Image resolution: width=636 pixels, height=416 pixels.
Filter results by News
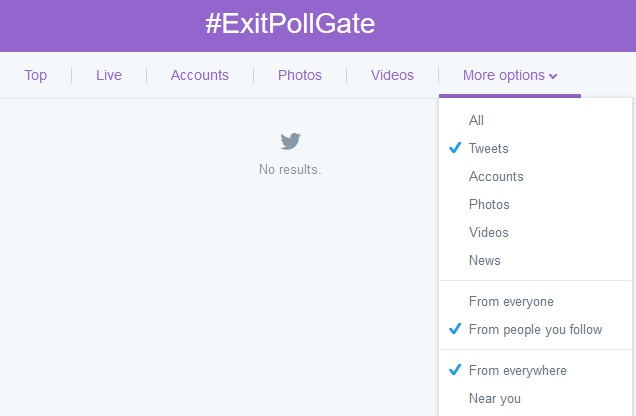tap(484, 260)
